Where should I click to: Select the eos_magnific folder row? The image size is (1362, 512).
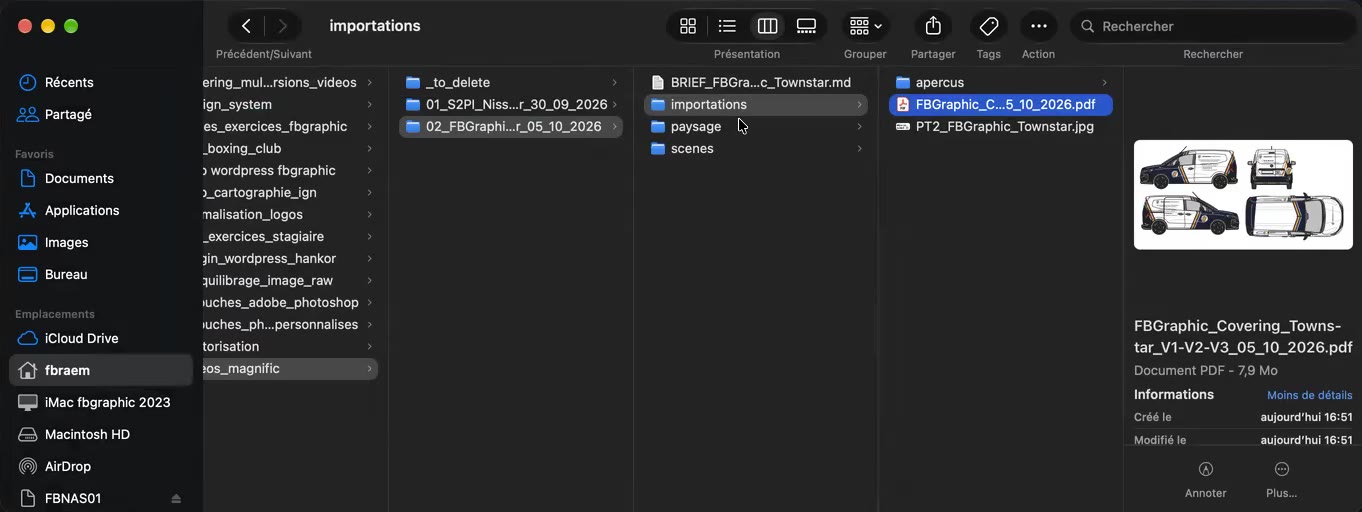[x=291, y=368]
